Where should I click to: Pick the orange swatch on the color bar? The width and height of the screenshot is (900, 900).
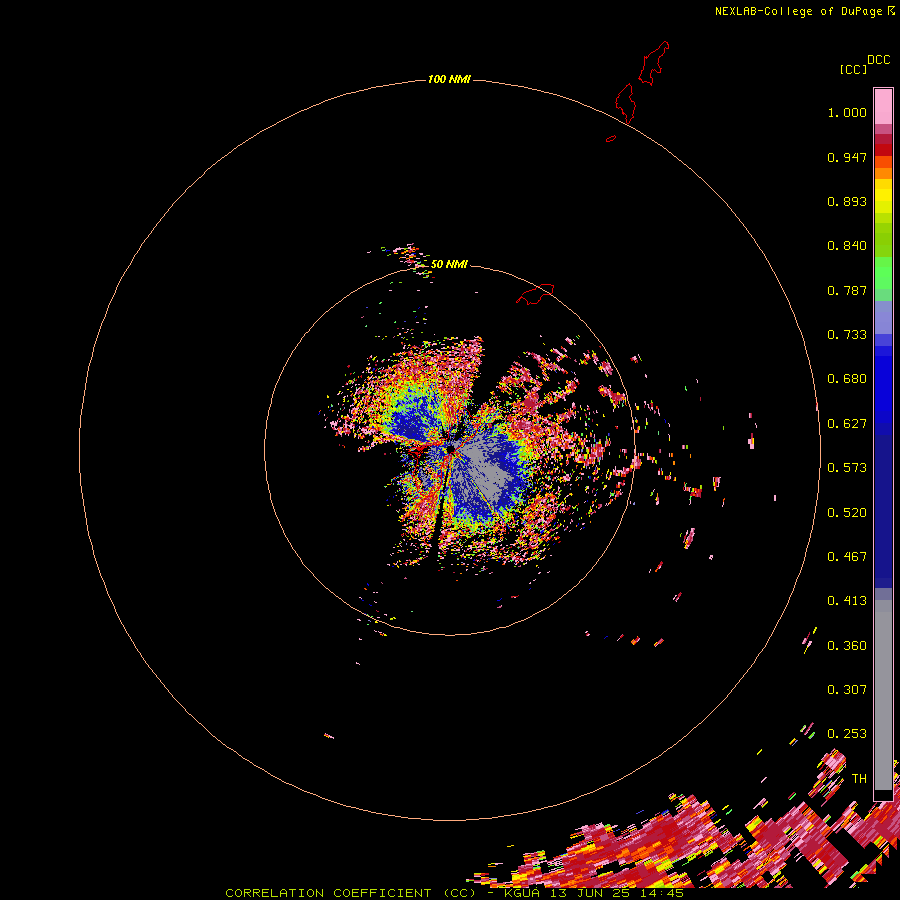coord(883,173)
